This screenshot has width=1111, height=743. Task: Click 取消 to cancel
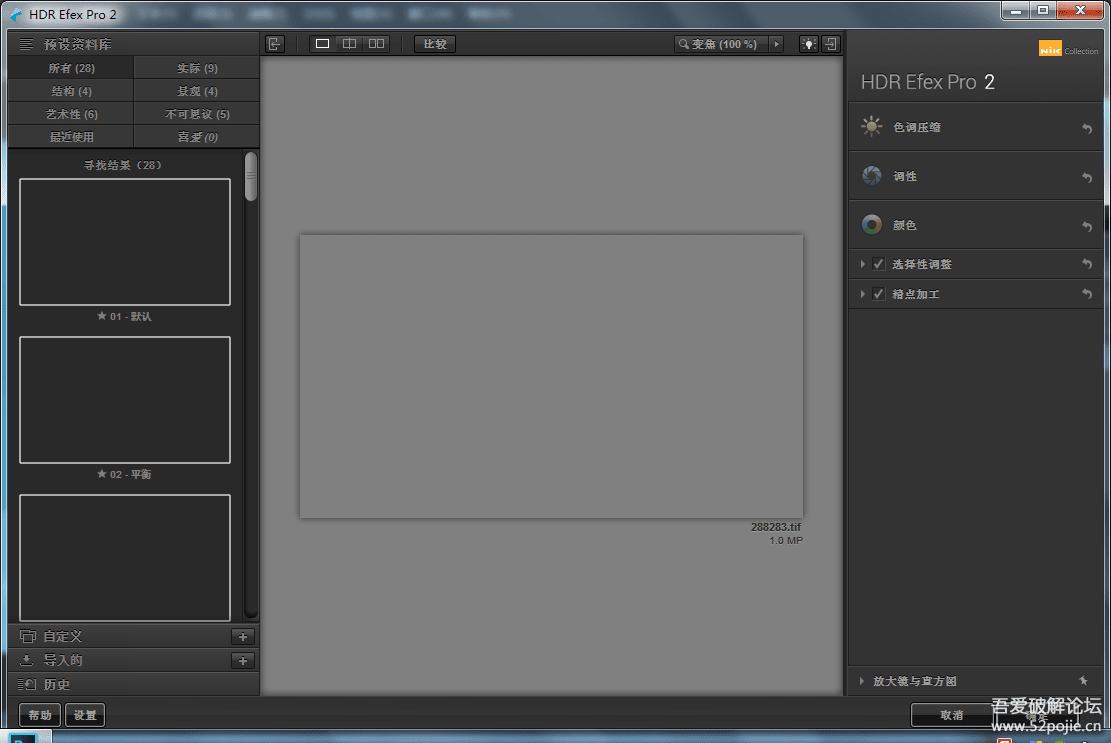[x=952, y=715]
